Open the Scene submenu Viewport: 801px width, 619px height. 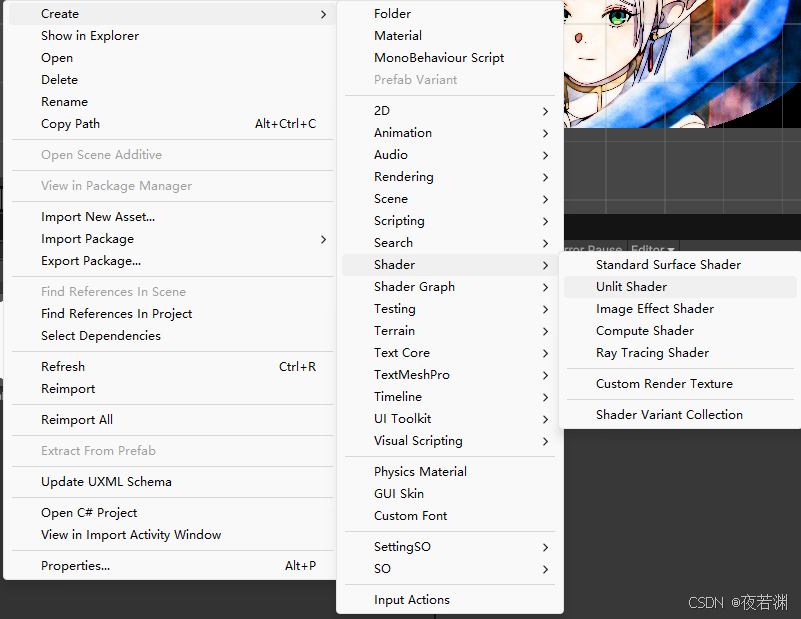click(x=450, y=199)
